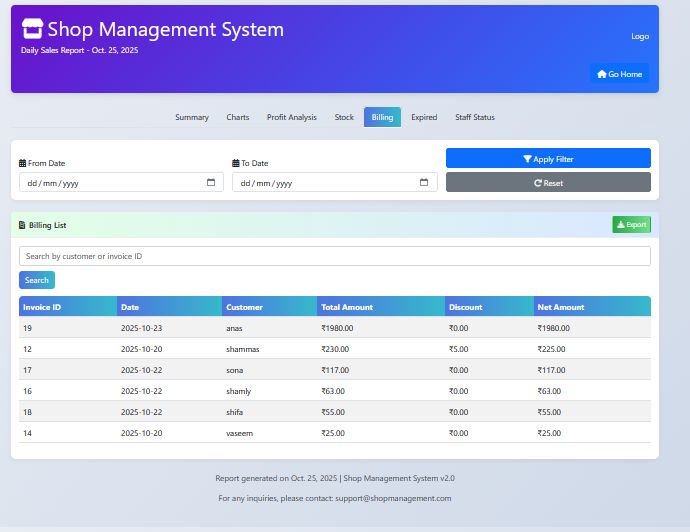The image size is (690, 532).
Task: Click the calendar icon beside From Date label
Action: (x=22, y=163)
